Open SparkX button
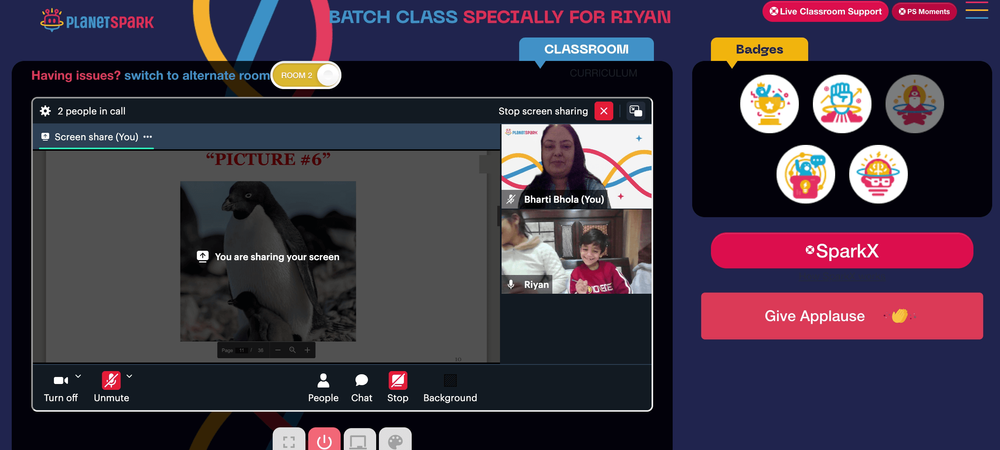The image size is (1000, 450). pos(842,250)
